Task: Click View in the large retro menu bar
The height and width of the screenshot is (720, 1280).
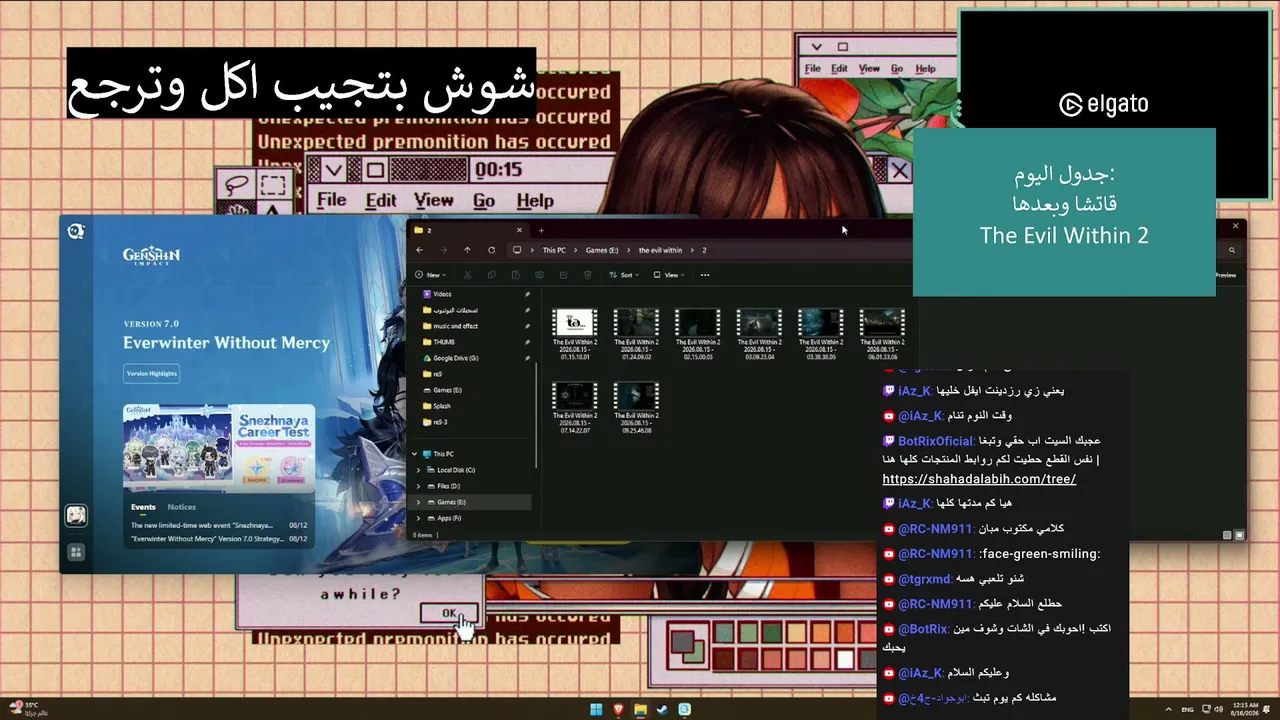Action: coord(433,201)
